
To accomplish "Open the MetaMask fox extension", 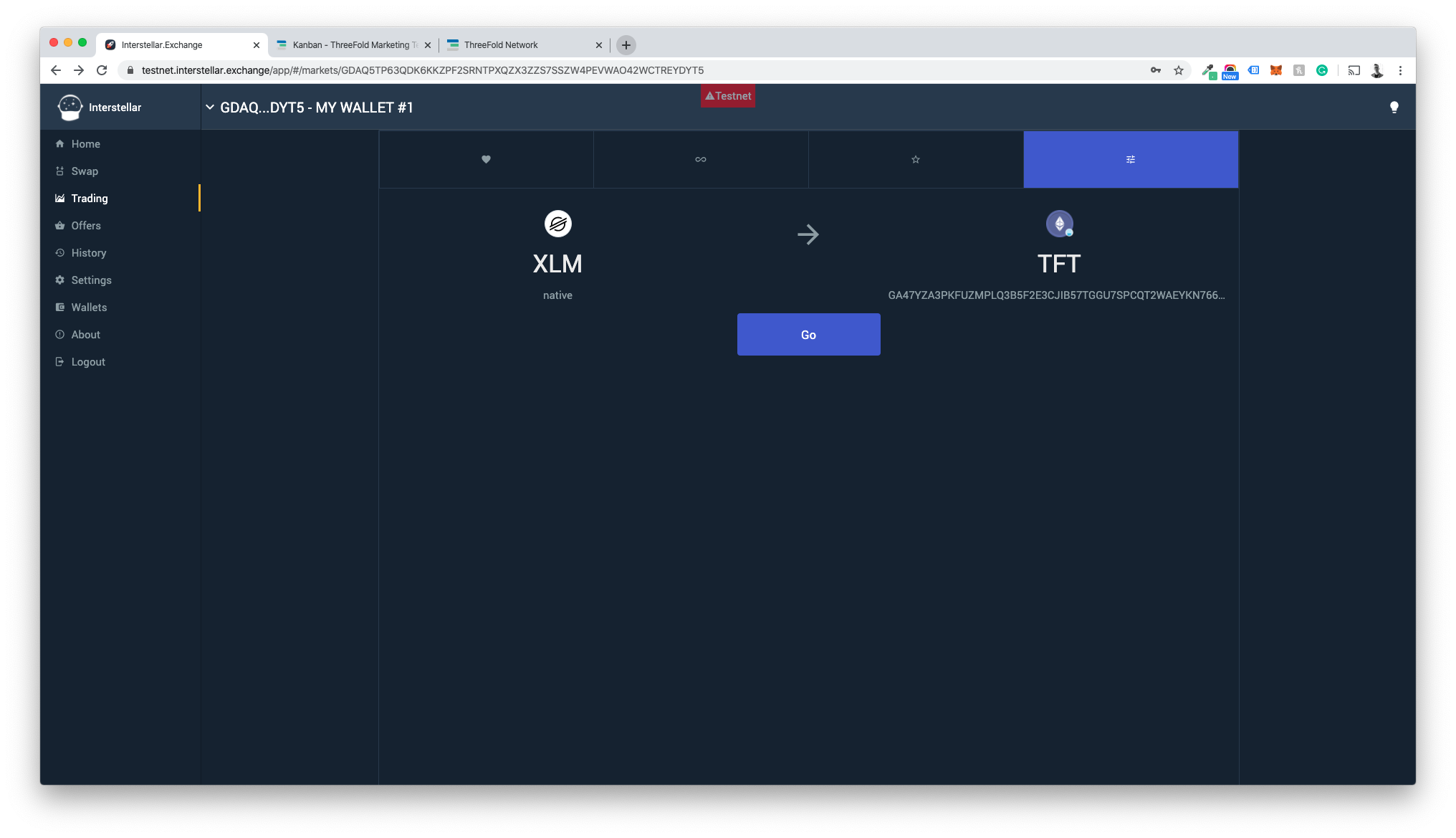I will (x=1276, y=70).
